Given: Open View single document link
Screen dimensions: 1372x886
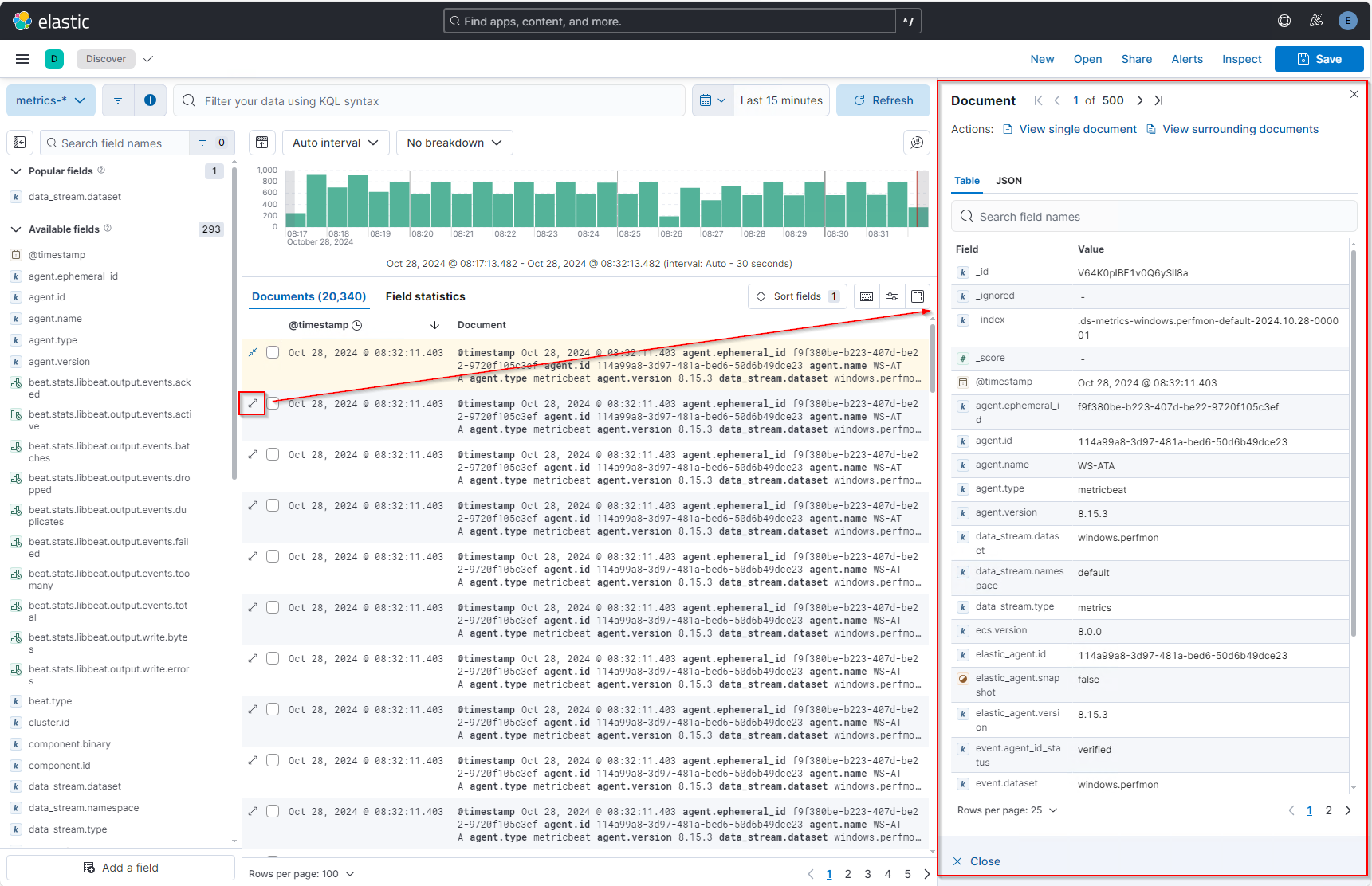Looking at the screenshot, I should [1070, 129].
